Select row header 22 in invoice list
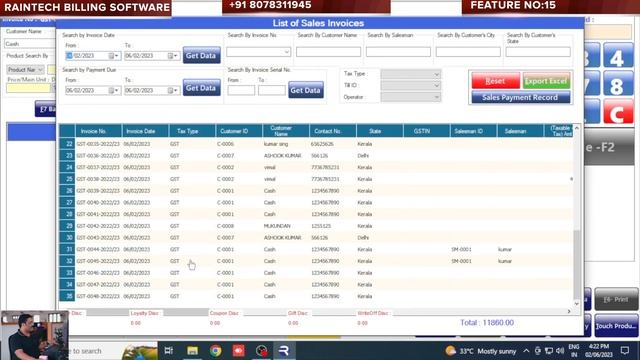This screenshot has height=360, width=640. point(67,144)
